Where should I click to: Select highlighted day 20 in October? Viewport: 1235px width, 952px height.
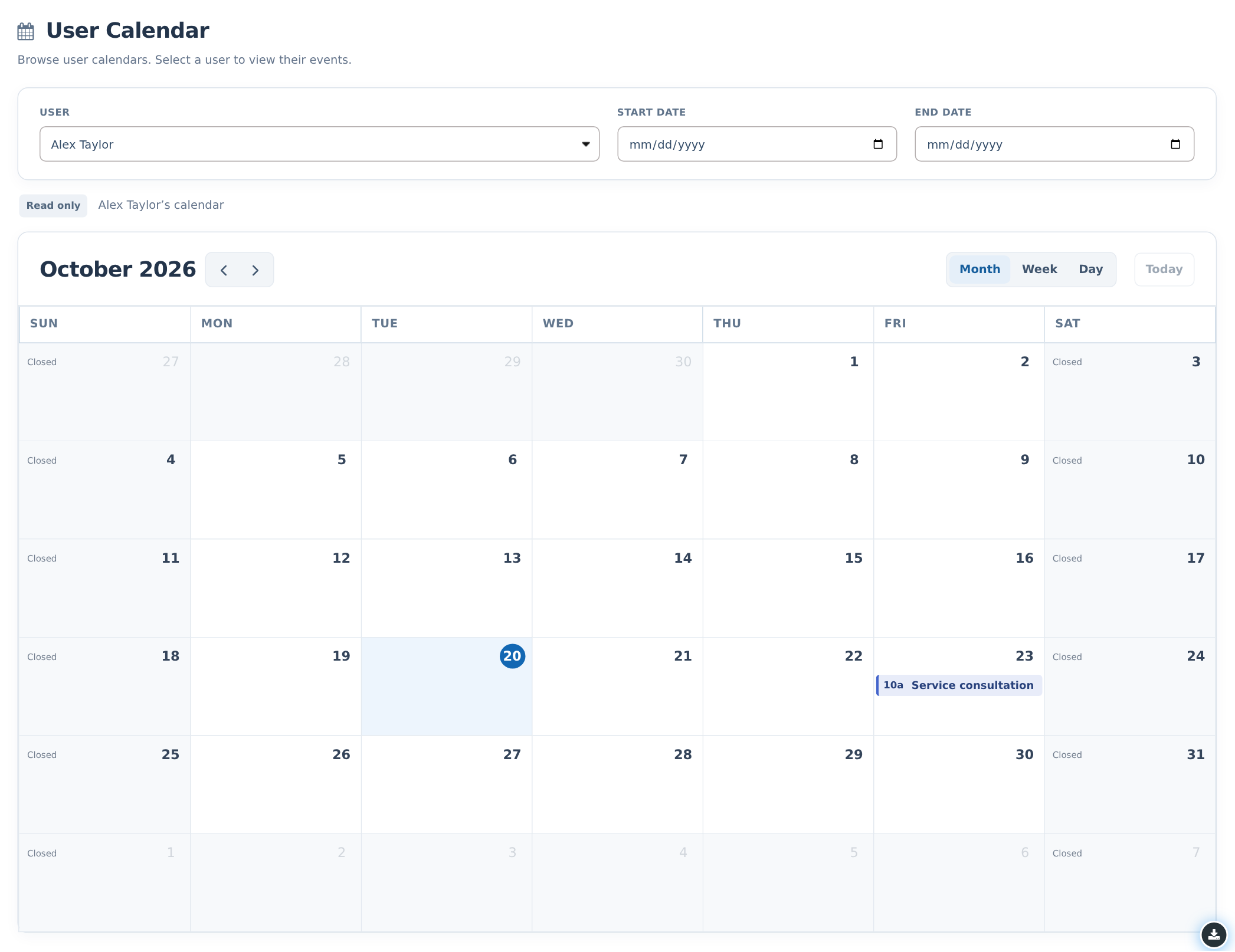[512, 656]
